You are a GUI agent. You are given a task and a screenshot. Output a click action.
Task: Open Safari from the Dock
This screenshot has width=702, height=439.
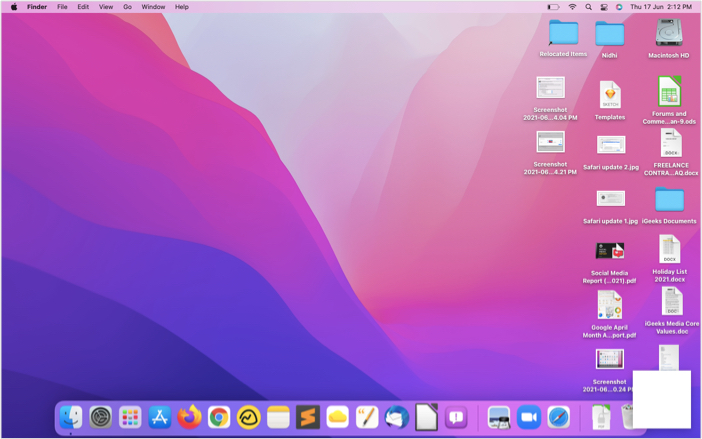[x=559, y=417]
